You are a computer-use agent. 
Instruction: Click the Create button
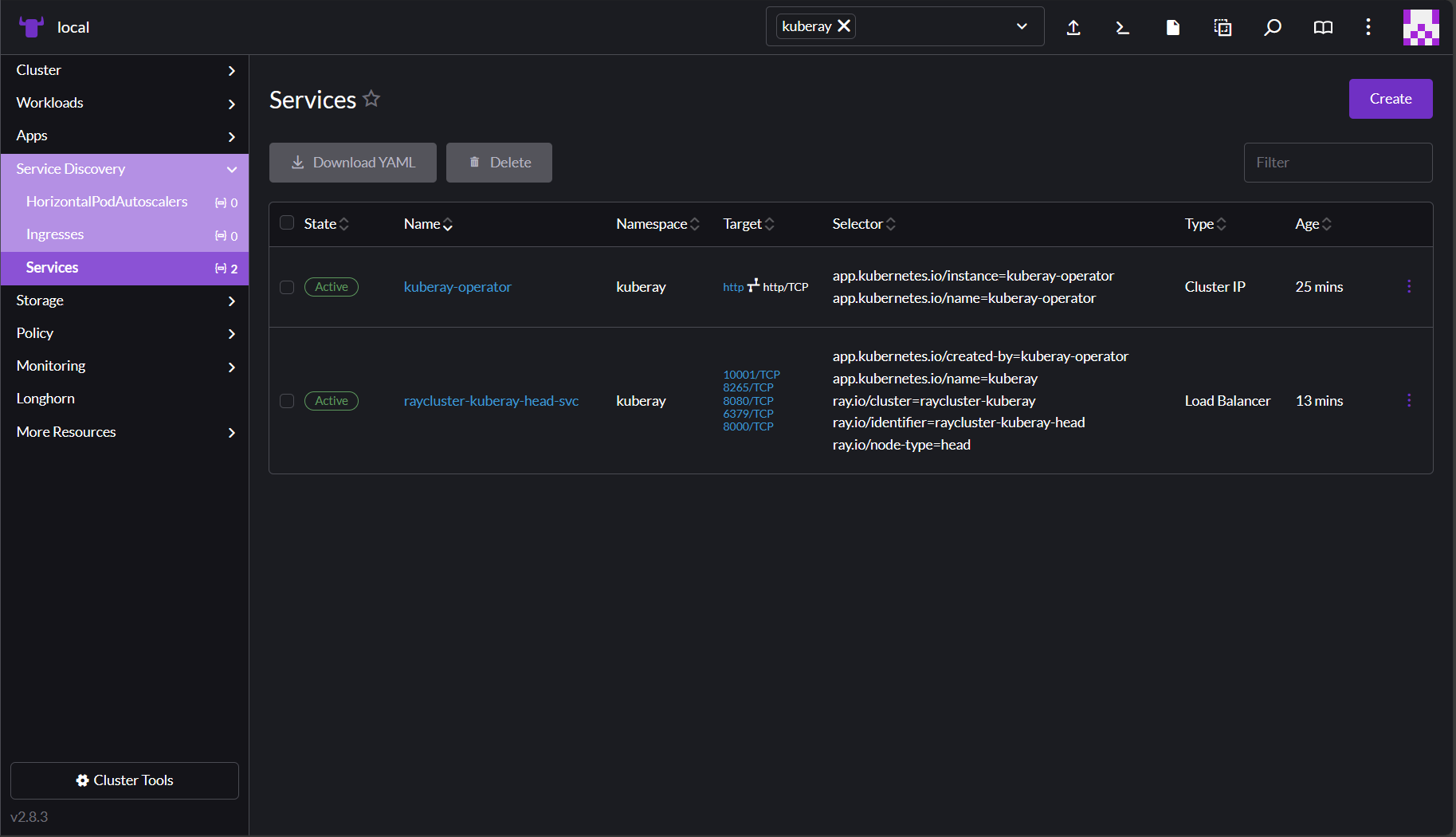pyautogui.click(x=1390, y=98)
